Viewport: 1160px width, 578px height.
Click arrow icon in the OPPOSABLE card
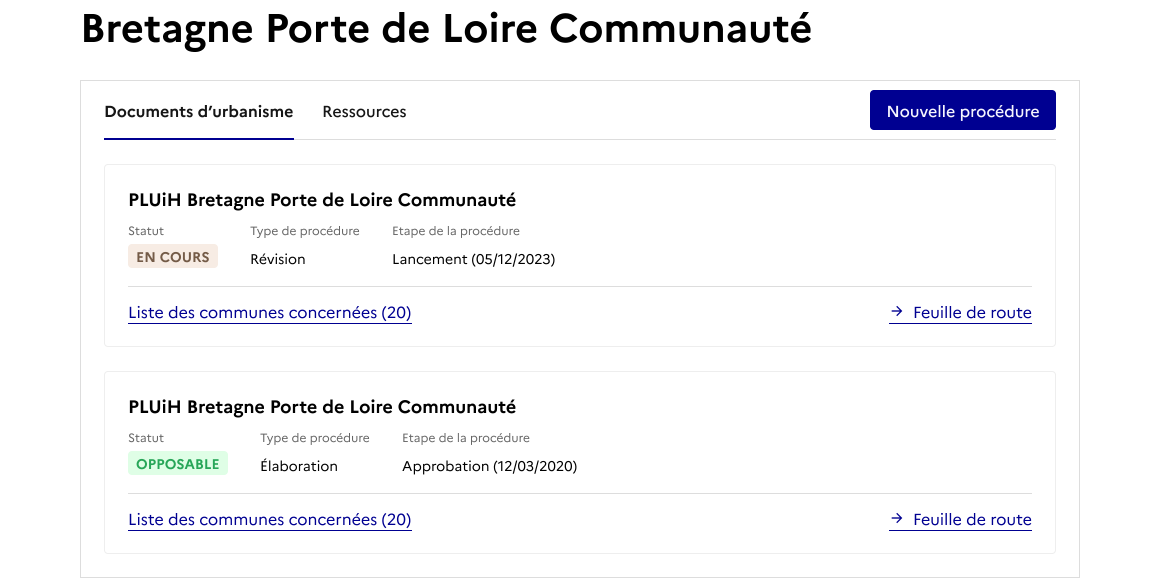click(x=897, y=519)
